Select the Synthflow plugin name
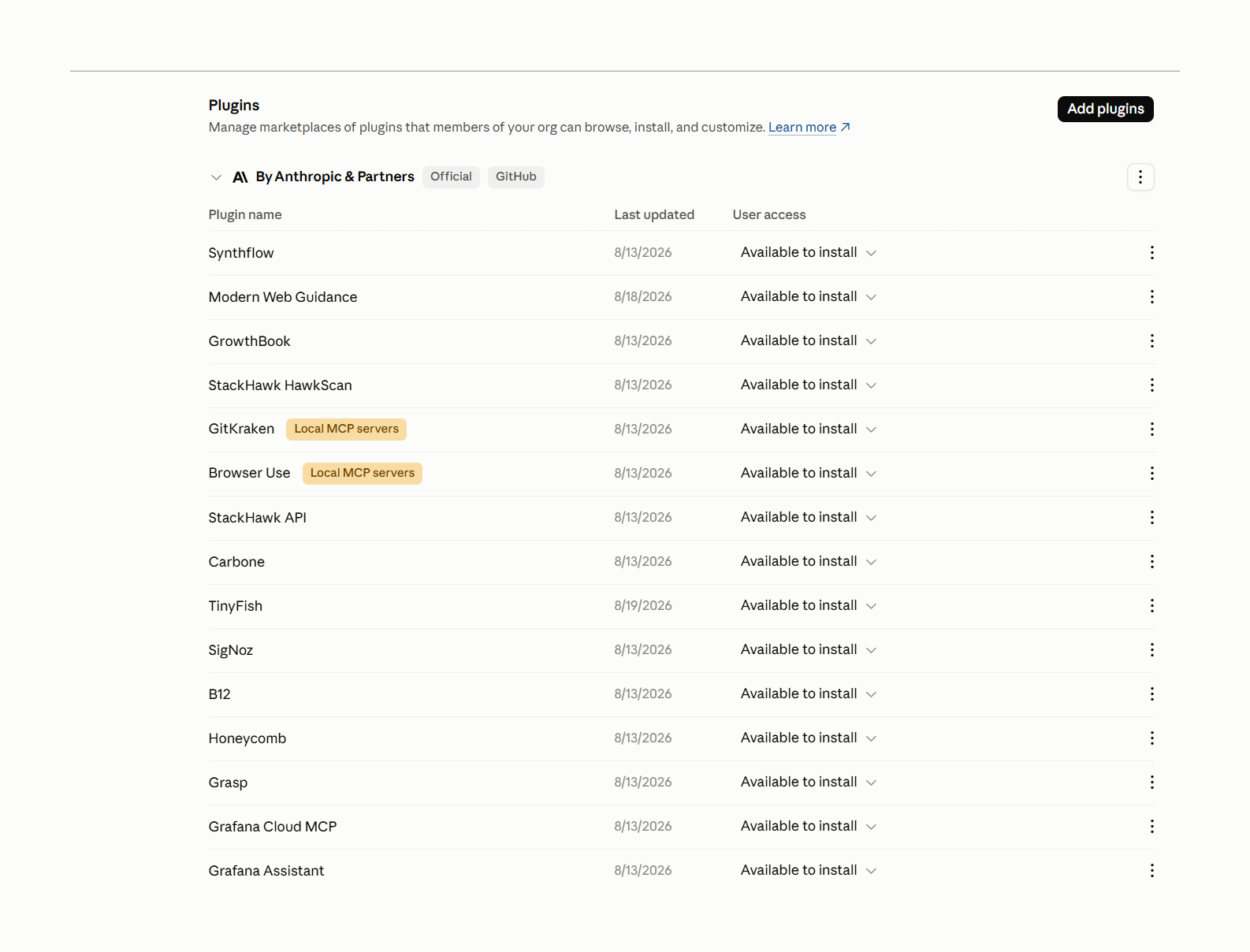 coord(241,253)
